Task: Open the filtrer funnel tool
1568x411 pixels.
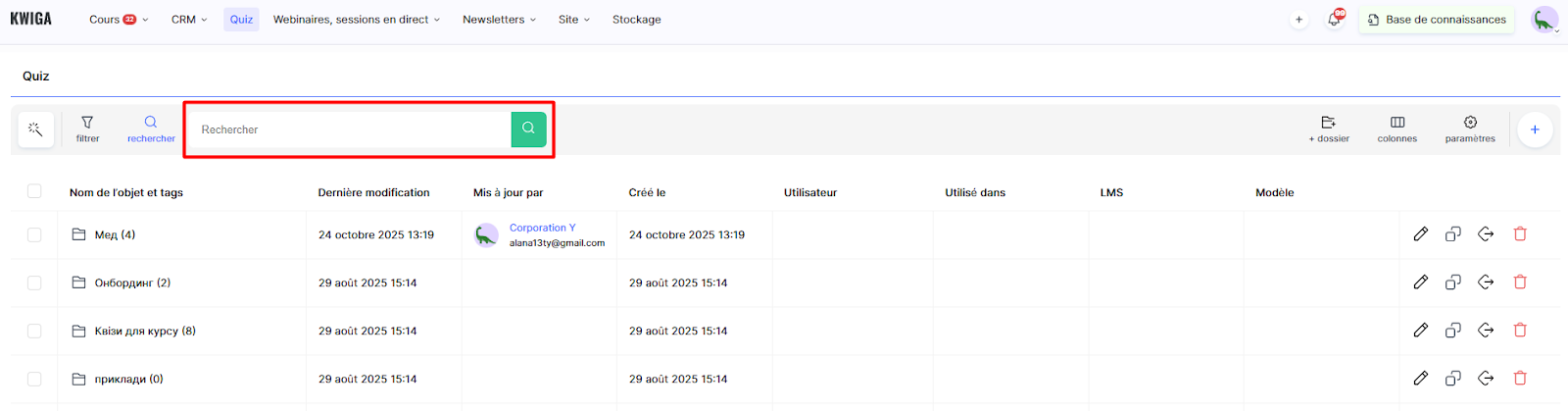Action: pos(87,128)
